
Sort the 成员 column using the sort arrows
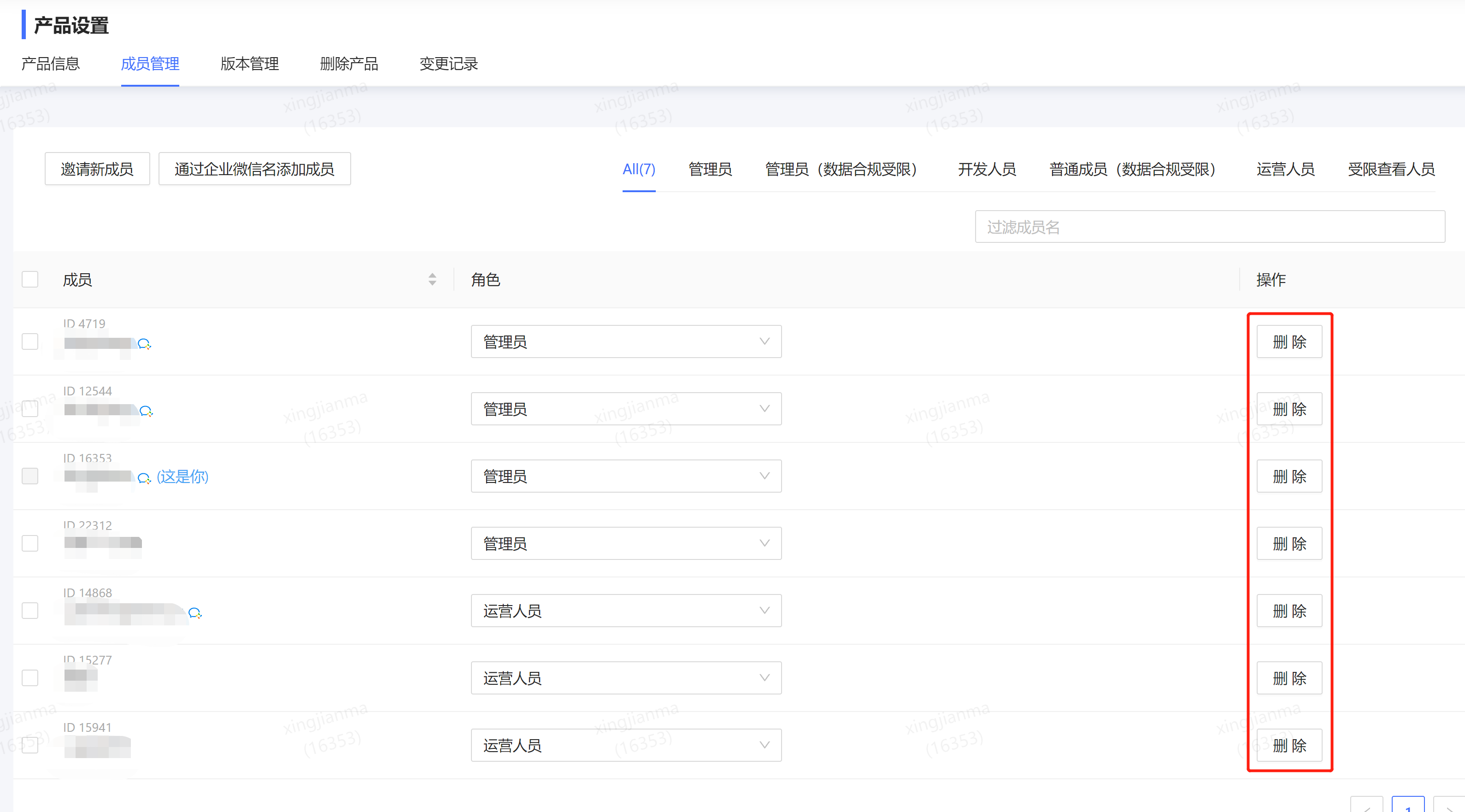[x=432, y=279]
